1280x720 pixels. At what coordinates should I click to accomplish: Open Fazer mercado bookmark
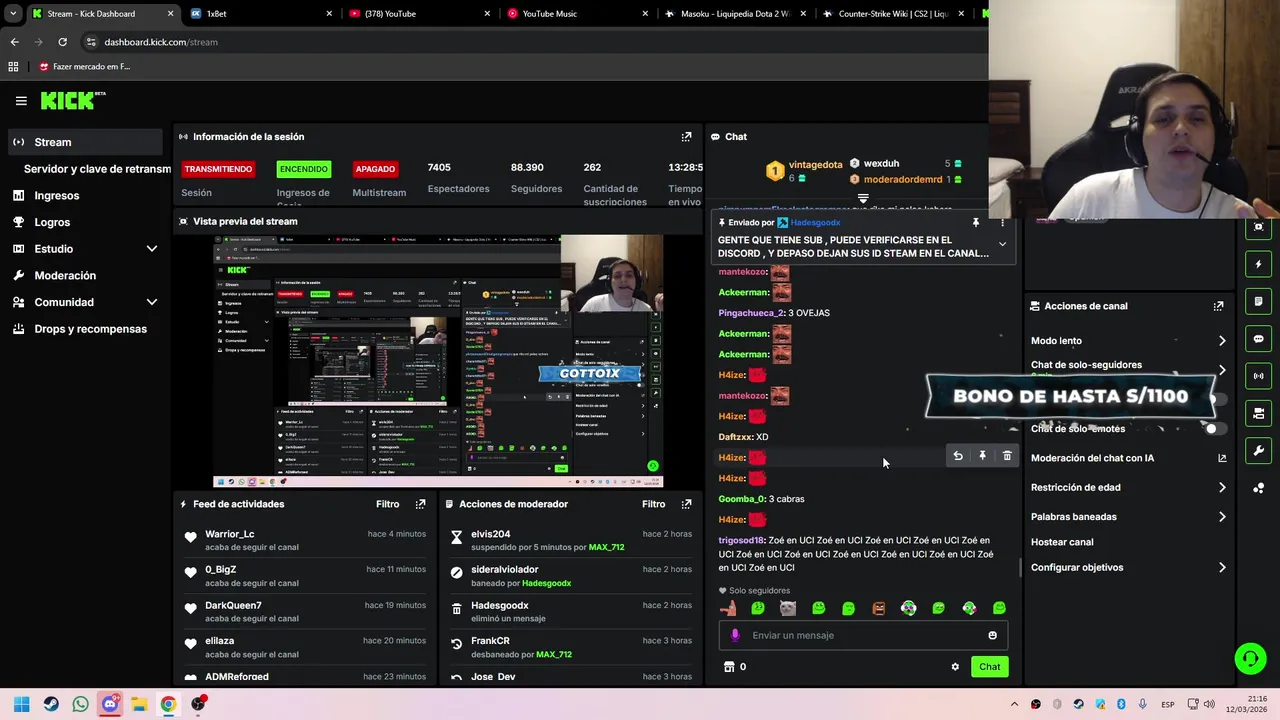click(84, 67)
